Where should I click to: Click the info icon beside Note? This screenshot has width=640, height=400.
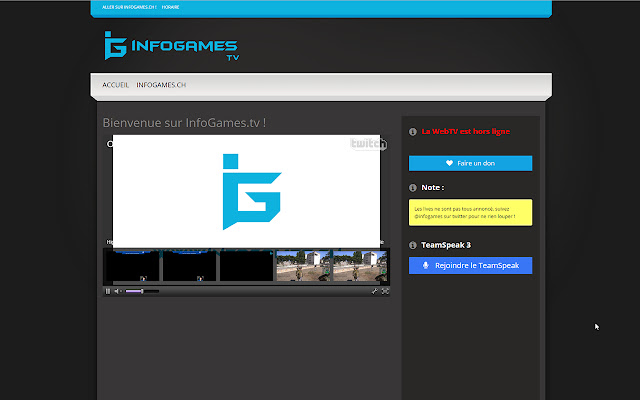point(414,187)
